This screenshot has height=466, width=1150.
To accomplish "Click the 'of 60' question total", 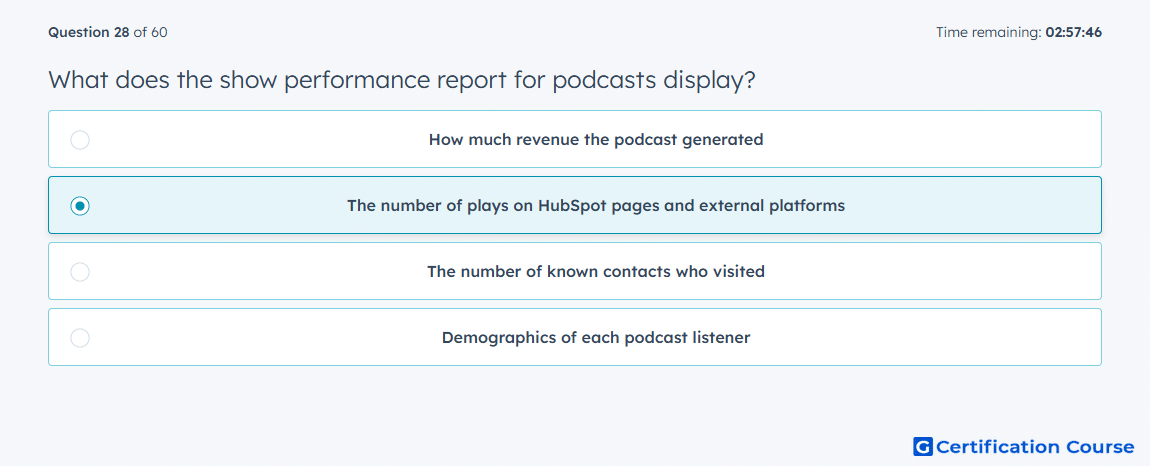I will [150, 32].
